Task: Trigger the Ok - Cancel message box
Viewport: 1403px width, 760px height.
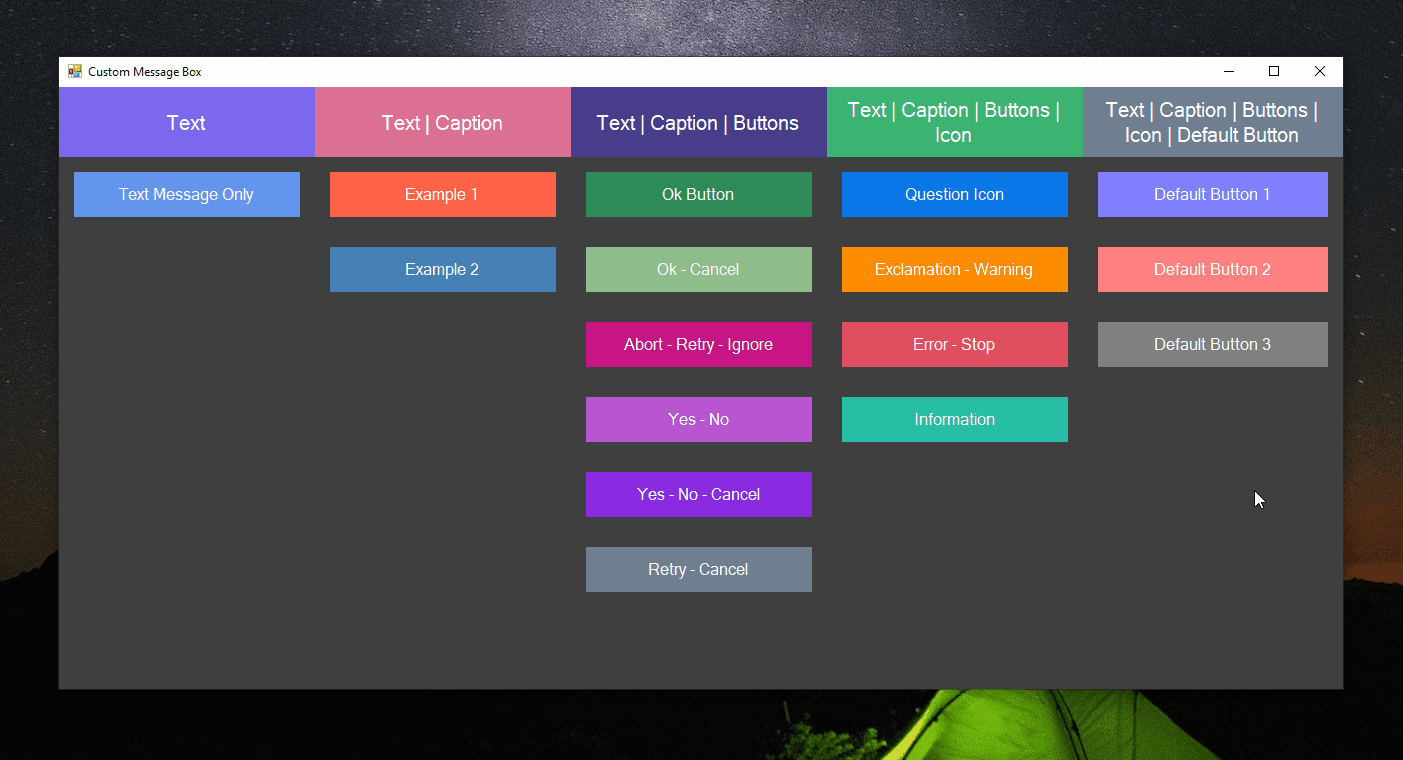Action: 698,269
